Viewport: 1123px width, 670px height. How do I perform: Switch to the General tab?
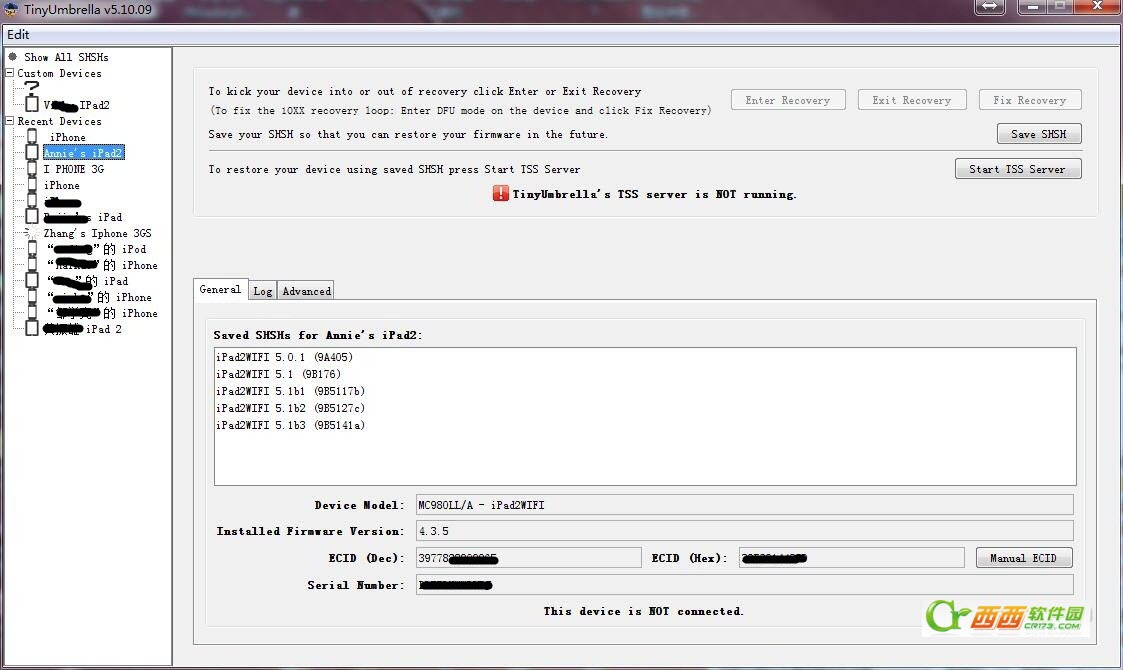220,289
